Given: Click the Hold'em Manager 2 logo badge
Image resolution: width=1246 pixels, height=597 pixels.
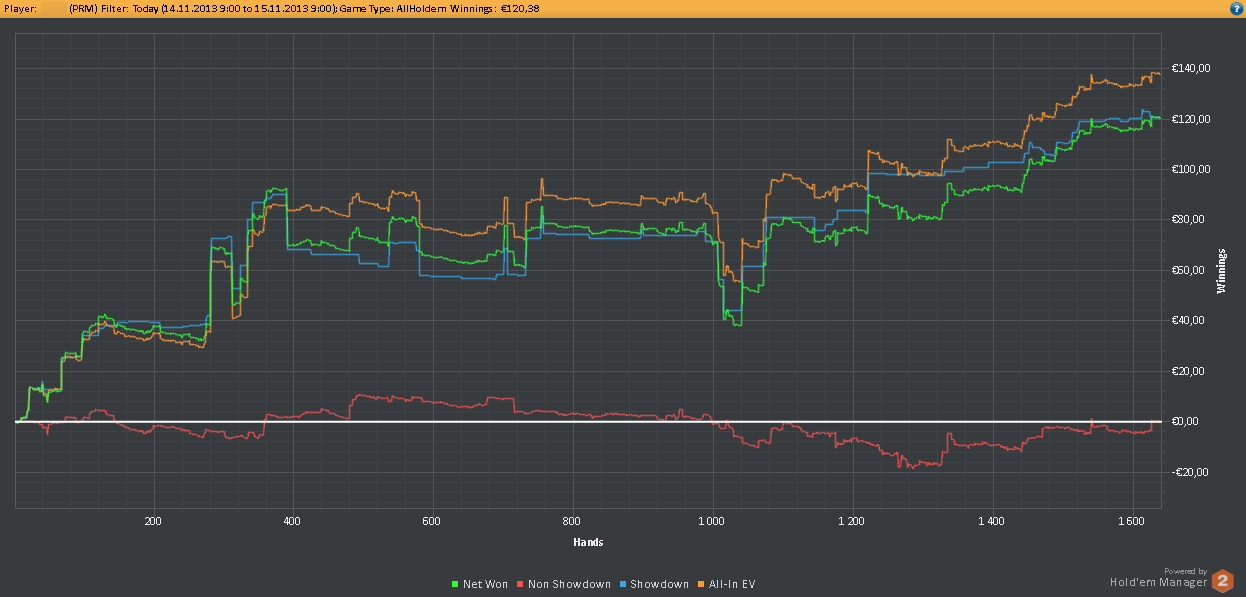Looking at the screenshot, I should pyautogui.click(x=1222, y=581).
